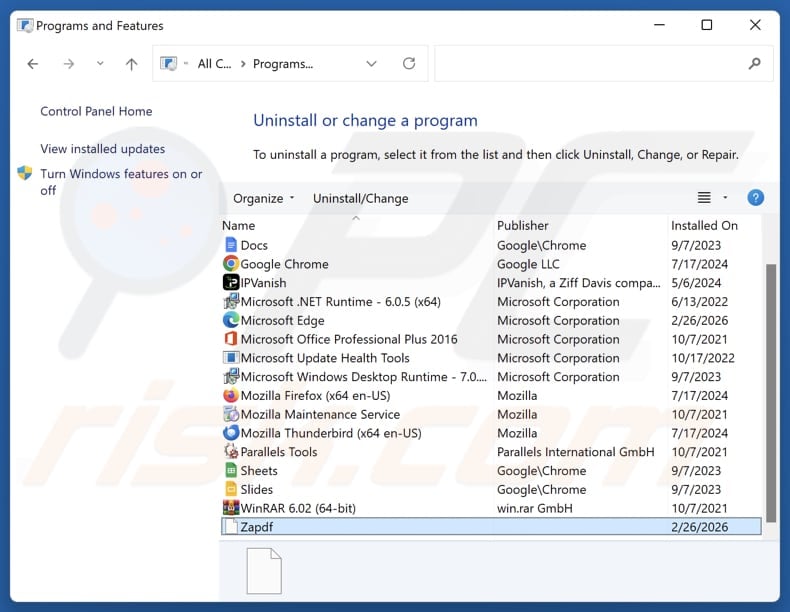790x612 pixels.
Task: Expand the address bar history chevron
Action: tap(371, 63)
